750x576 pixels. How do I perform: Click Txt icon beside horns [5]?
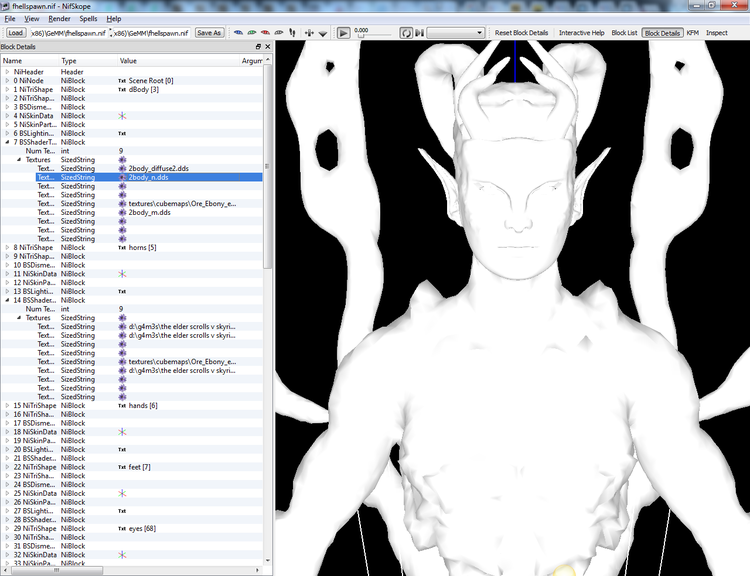pos(122,247)
